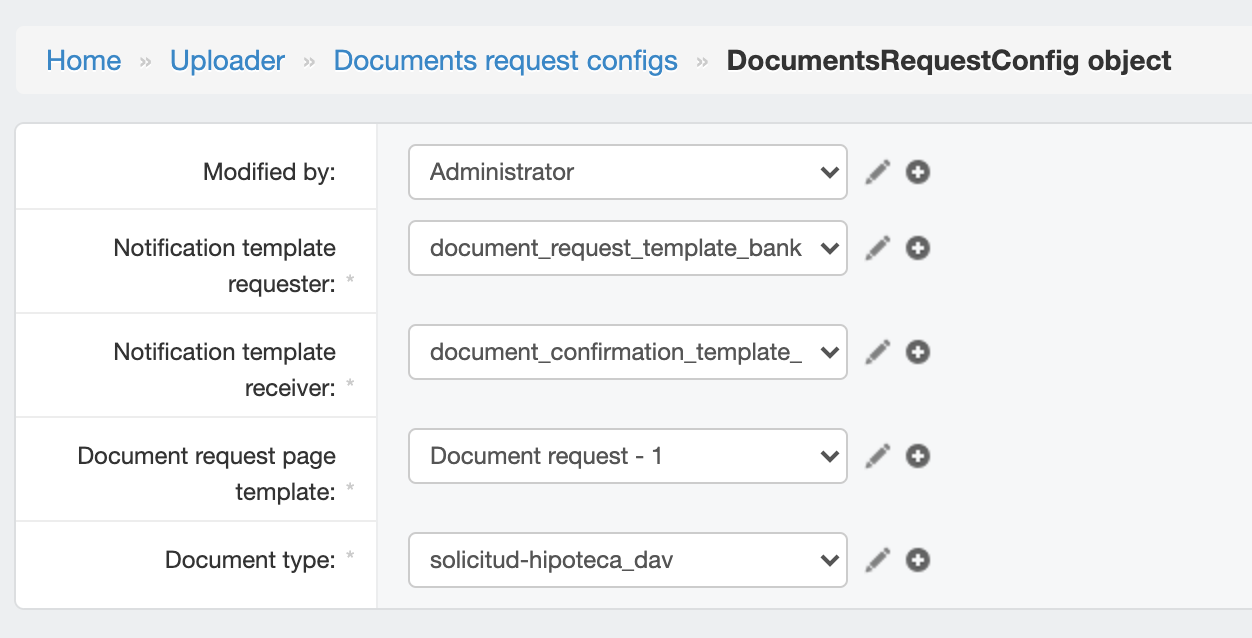Edit the Document request page template

877,456
